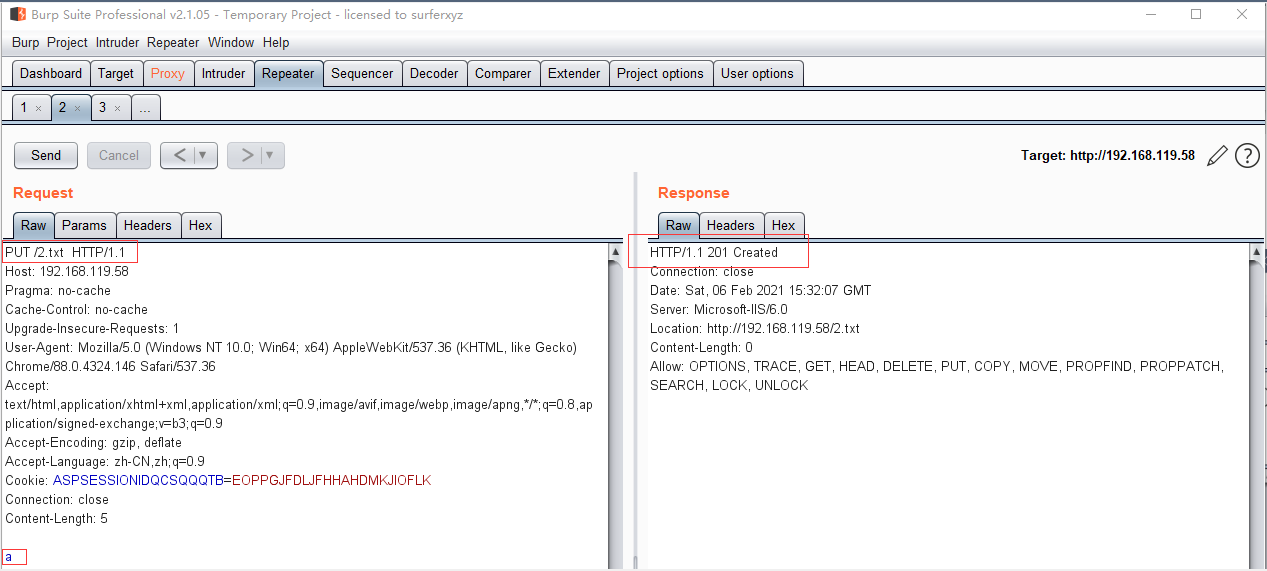Select the Request Params tab

(84, 225)
